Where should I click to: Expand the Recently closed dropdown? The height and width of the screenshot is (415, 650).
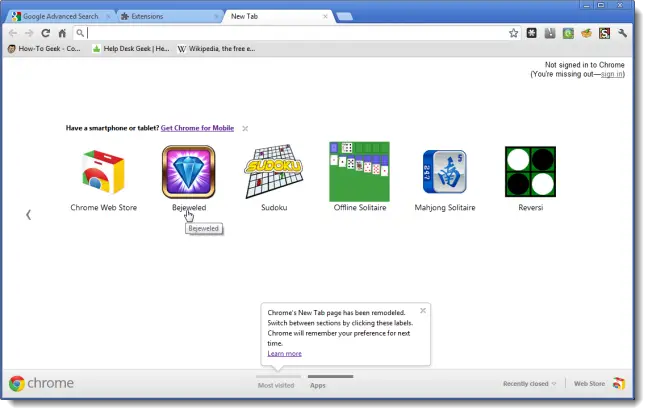529,384
